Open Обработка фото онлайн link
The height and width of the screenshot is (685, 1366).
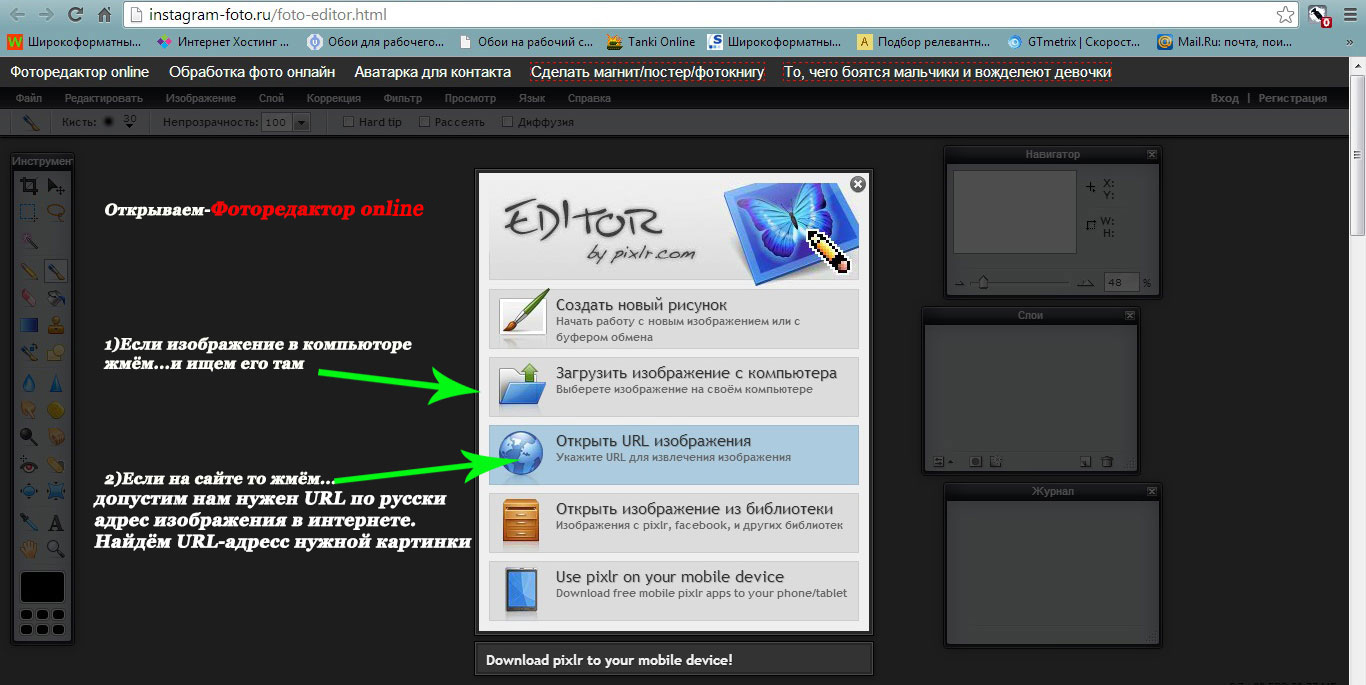coord(252,72)
